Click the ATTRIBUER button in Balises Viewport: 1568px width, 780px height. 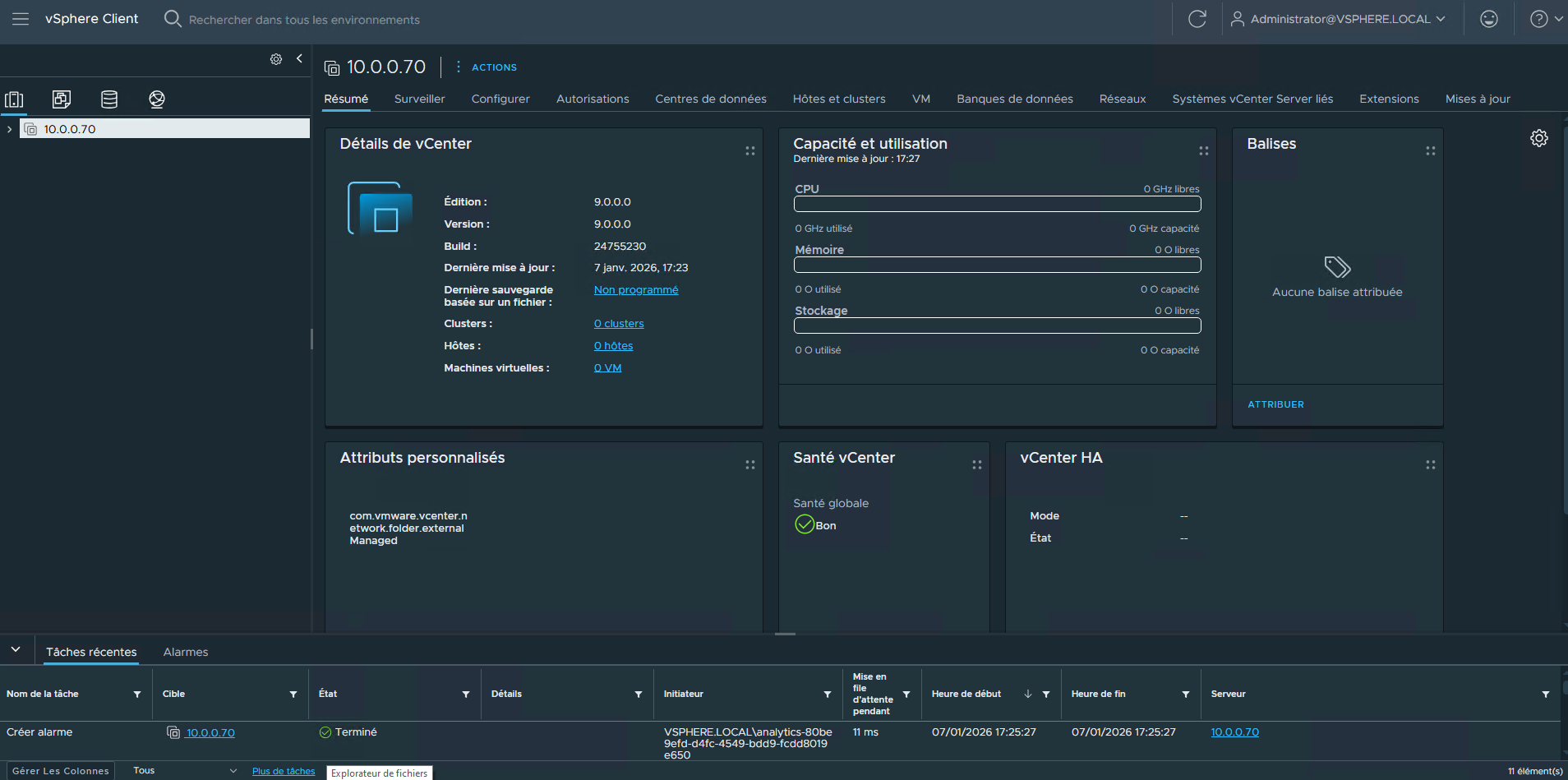click(x=1275, y=404)
